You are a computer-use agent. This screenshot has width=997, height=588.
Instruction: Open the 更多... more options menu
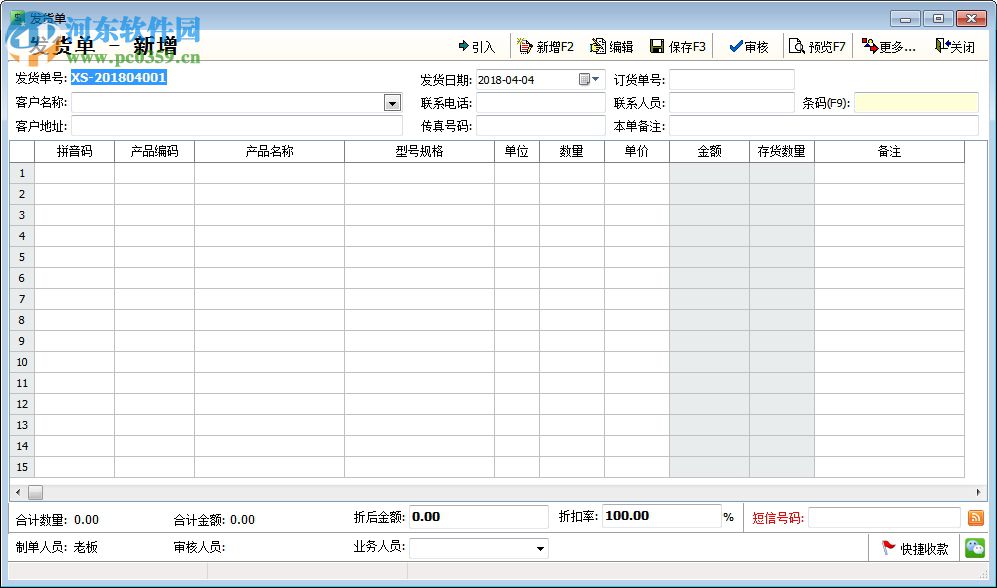[x=889, y=46]
